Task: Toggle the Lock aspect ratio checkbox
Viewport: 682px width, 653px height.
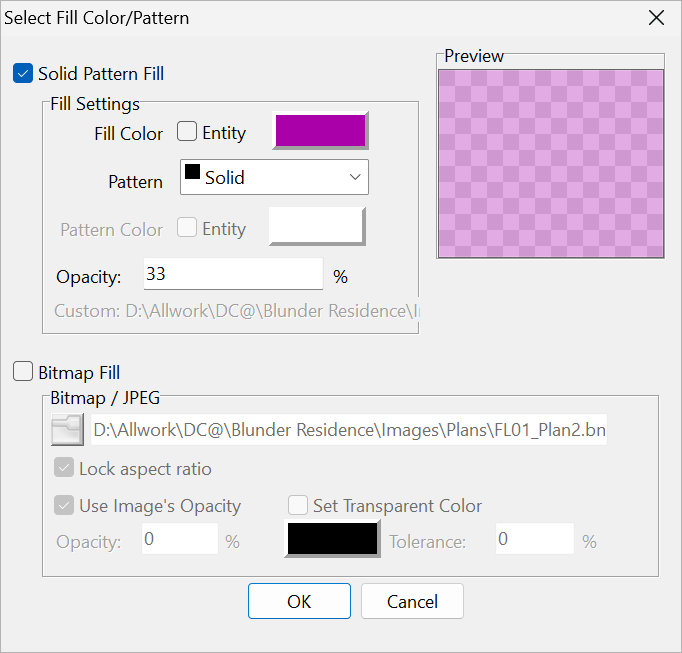Action: [x=64, y=468]
